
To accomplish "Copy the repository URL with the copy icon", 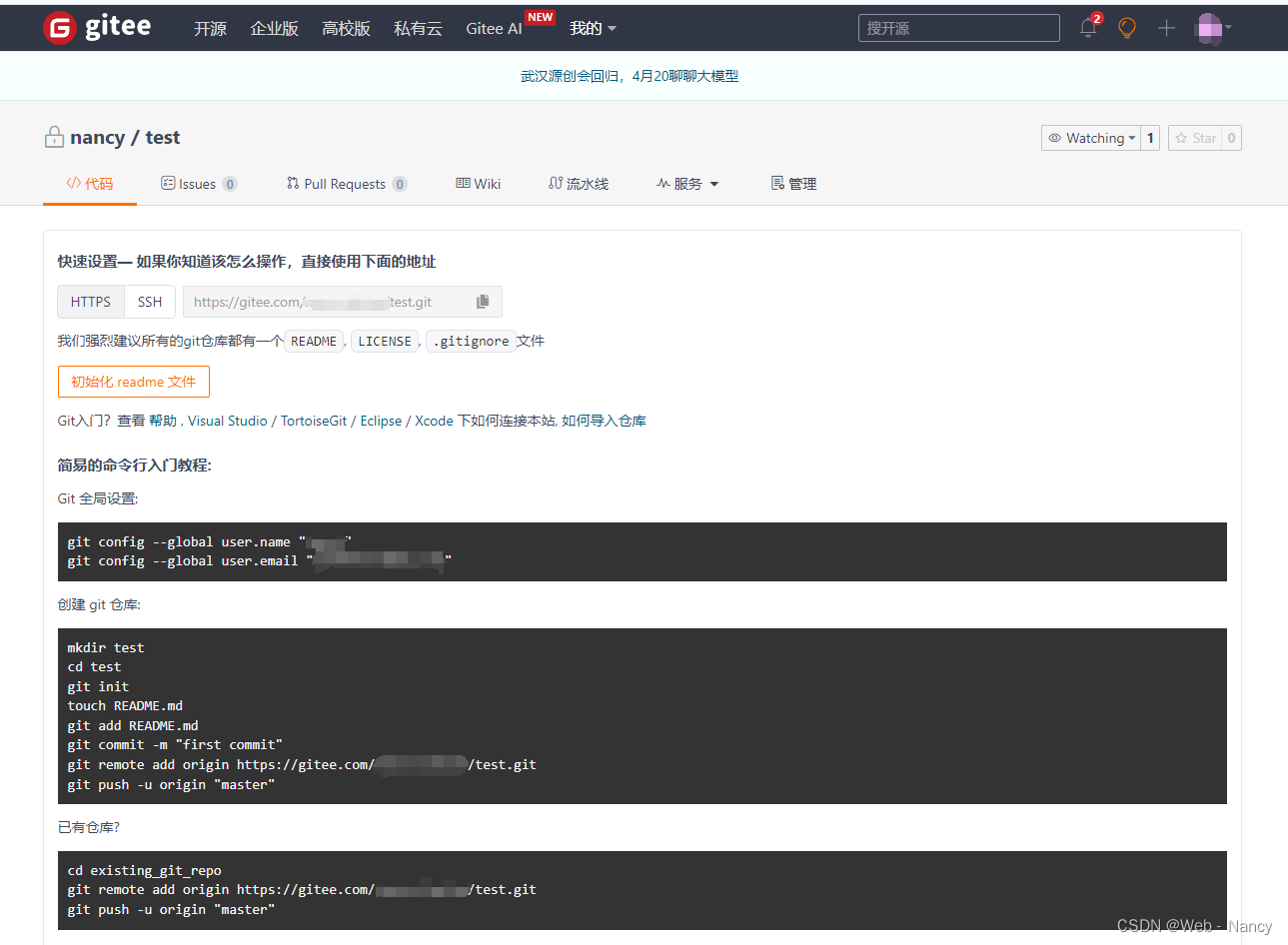I will (483, 302).
